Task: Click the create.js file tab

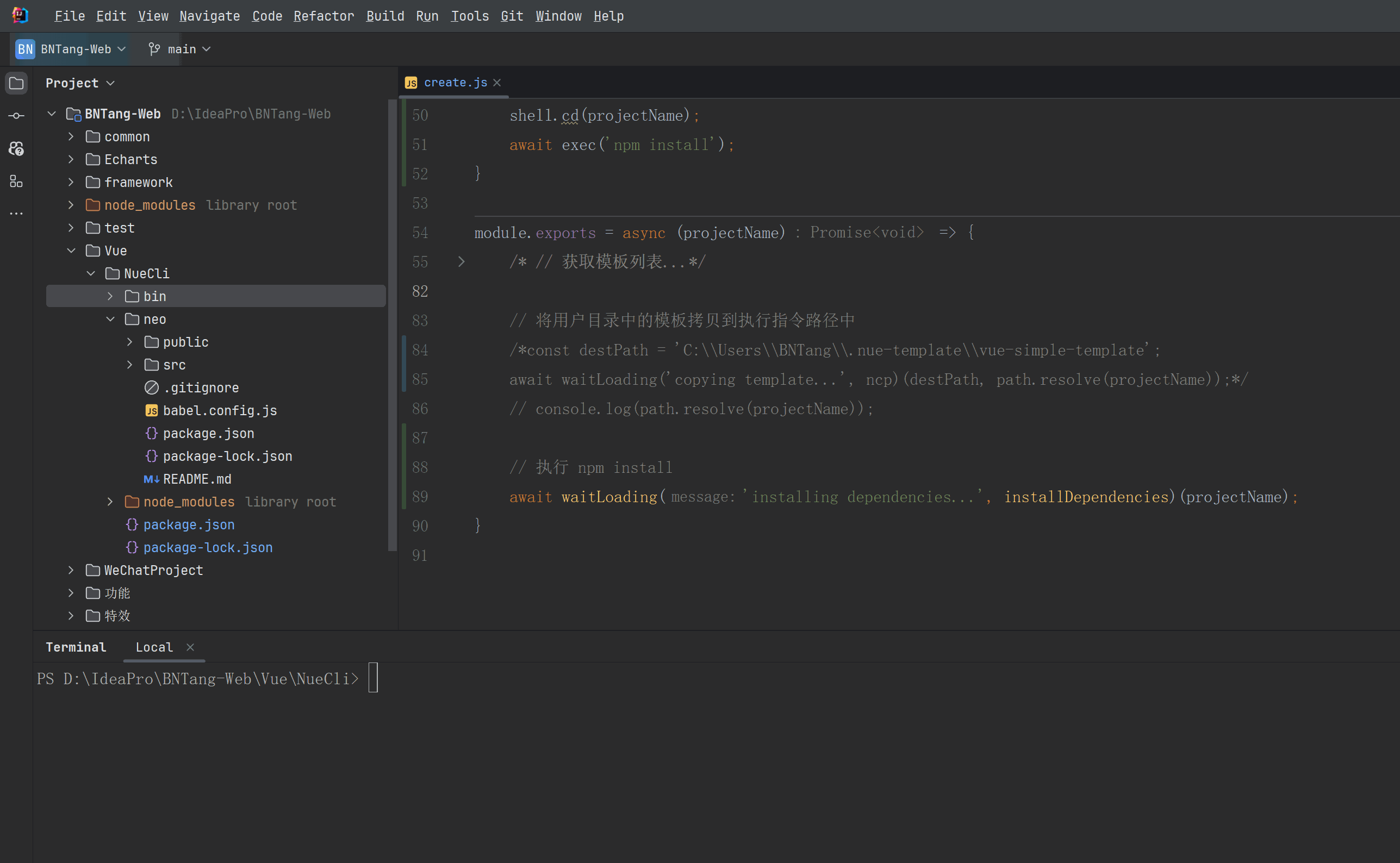Action: click(454, 82)
